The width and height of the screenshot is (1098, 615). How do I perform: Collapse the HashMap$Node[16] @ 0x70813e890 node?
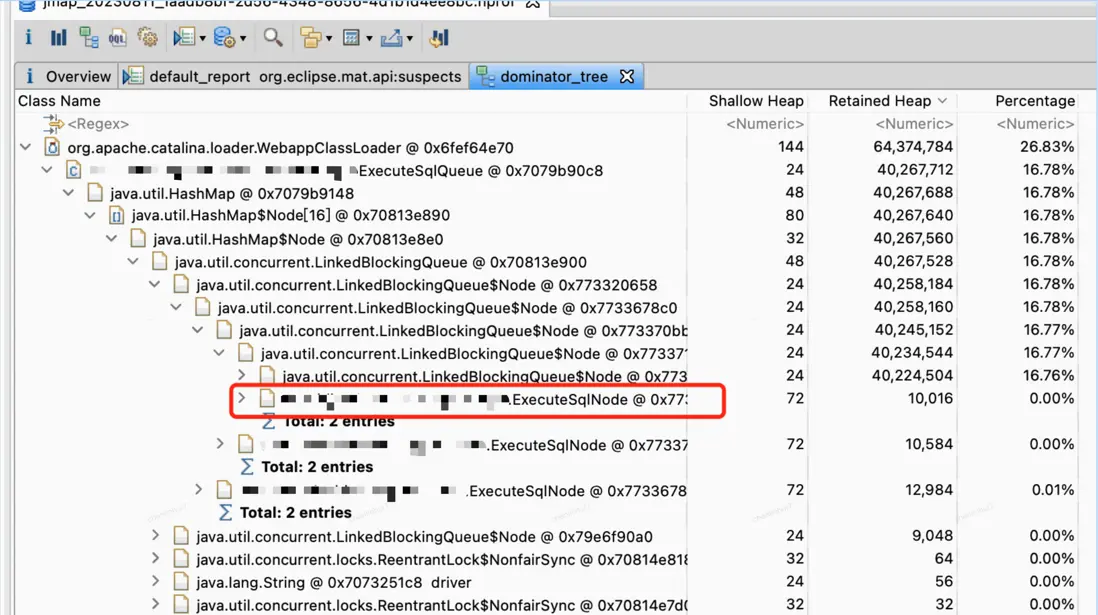[90, 216]
